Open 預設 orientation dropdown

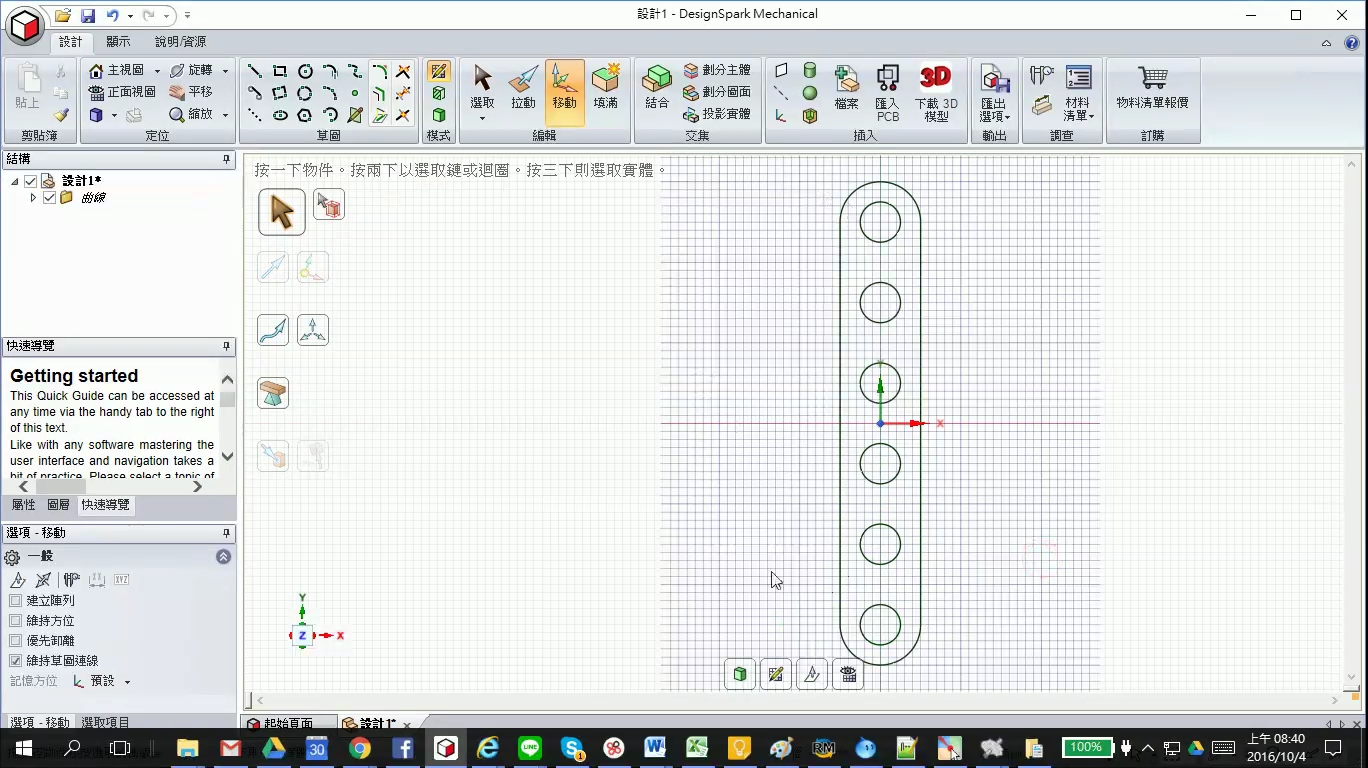127,682
